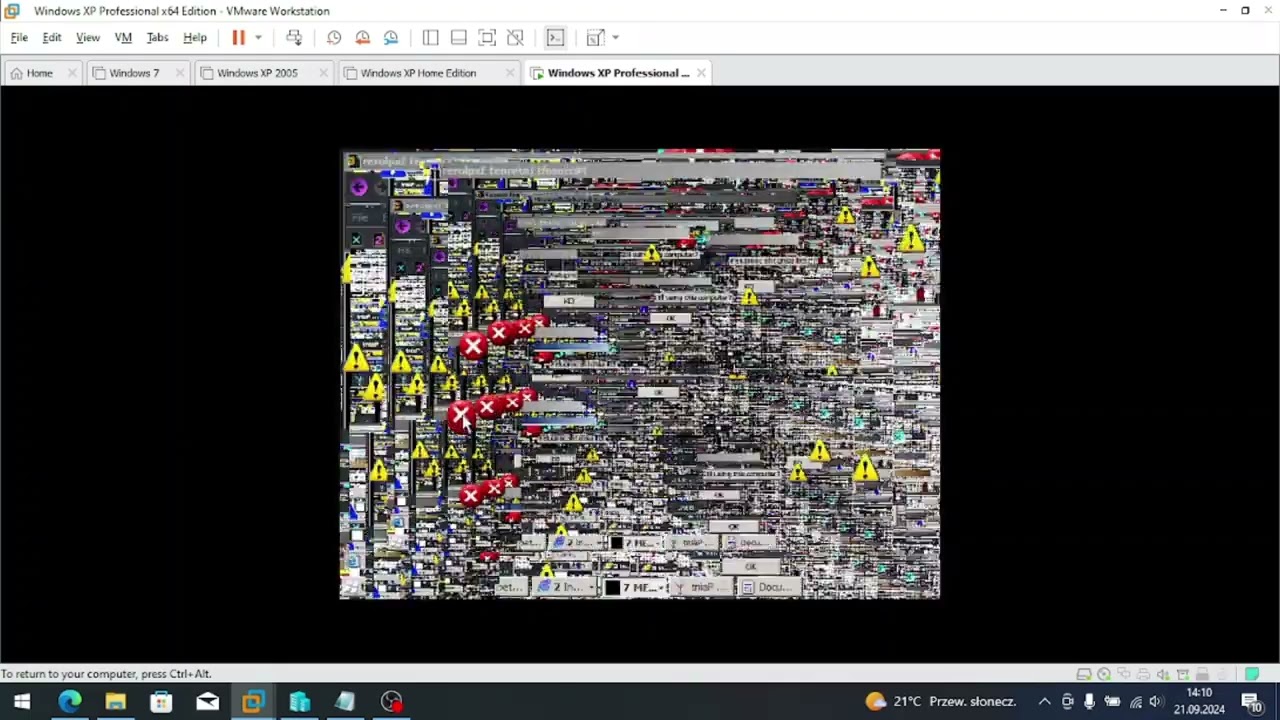Show hidden system tray icons
This screenshot has height=720, width=1280.
(1044, 702)
